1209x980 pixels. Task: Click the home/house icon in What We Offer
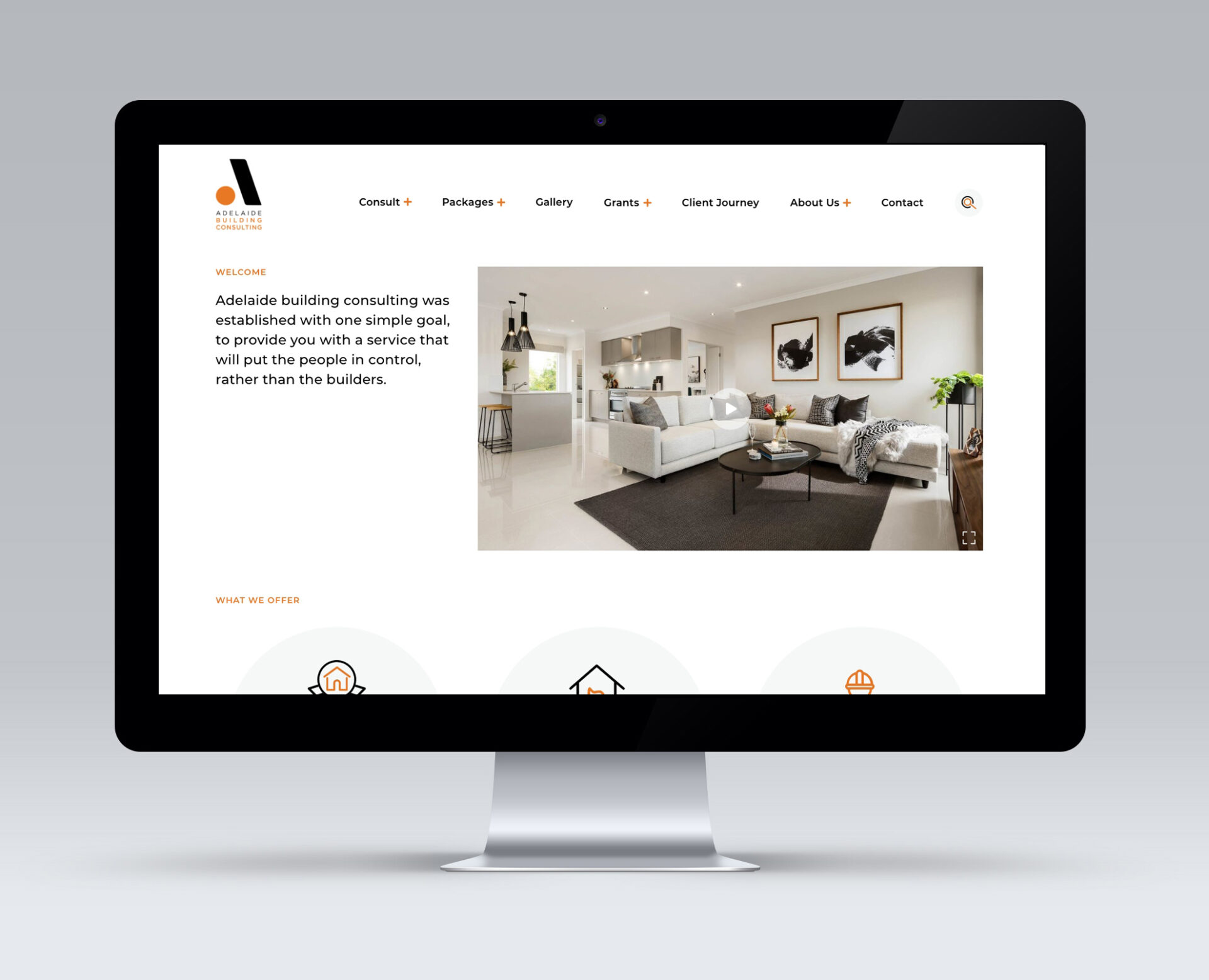pos(337,676)
